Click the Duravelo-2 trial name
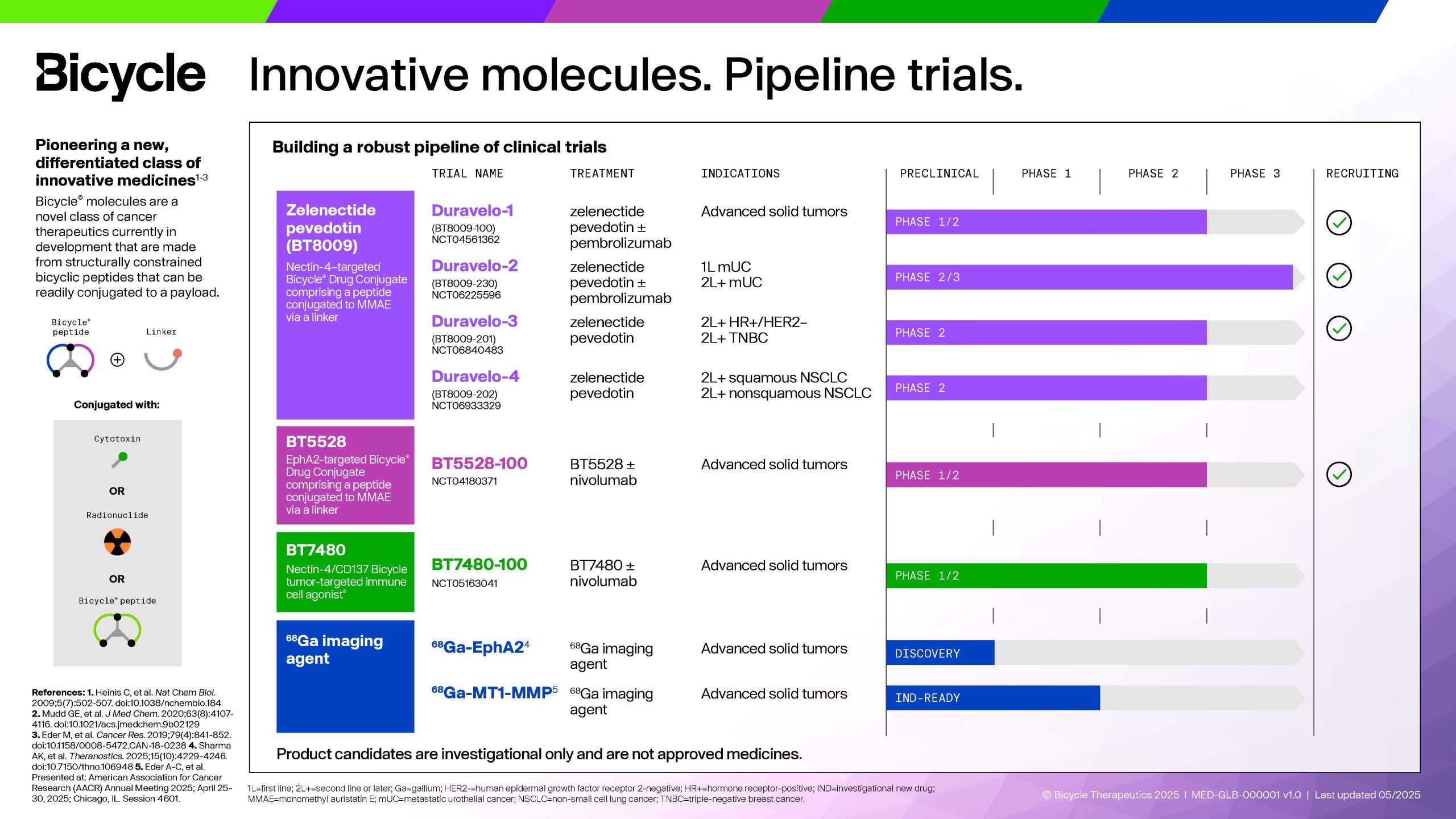 [x=474, y=266]
